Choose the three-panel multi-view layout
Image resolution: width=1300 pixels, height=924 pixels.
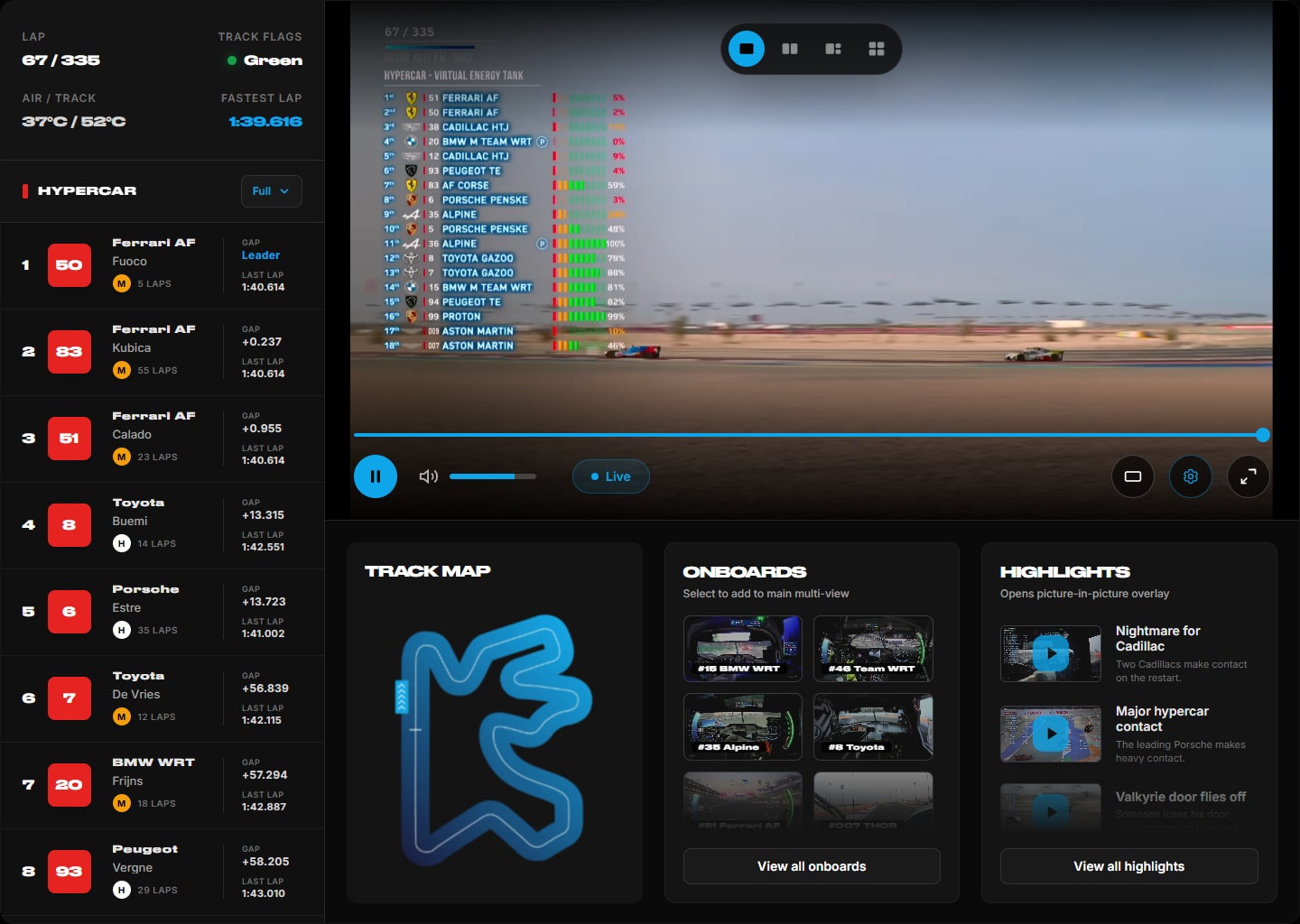pos(833,49)
